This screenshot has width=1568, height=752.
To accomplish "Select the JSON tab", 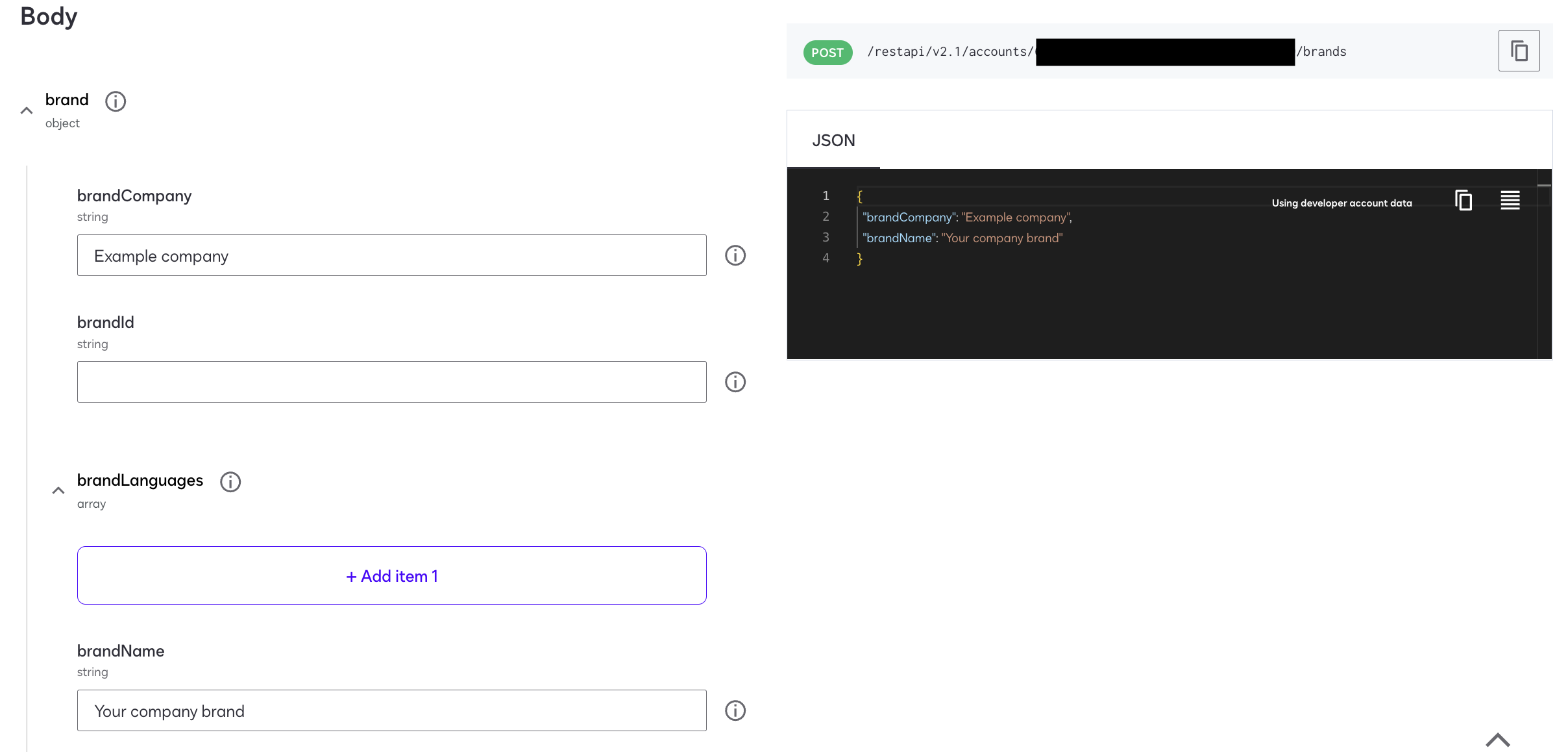I will [x=833, y=140].
